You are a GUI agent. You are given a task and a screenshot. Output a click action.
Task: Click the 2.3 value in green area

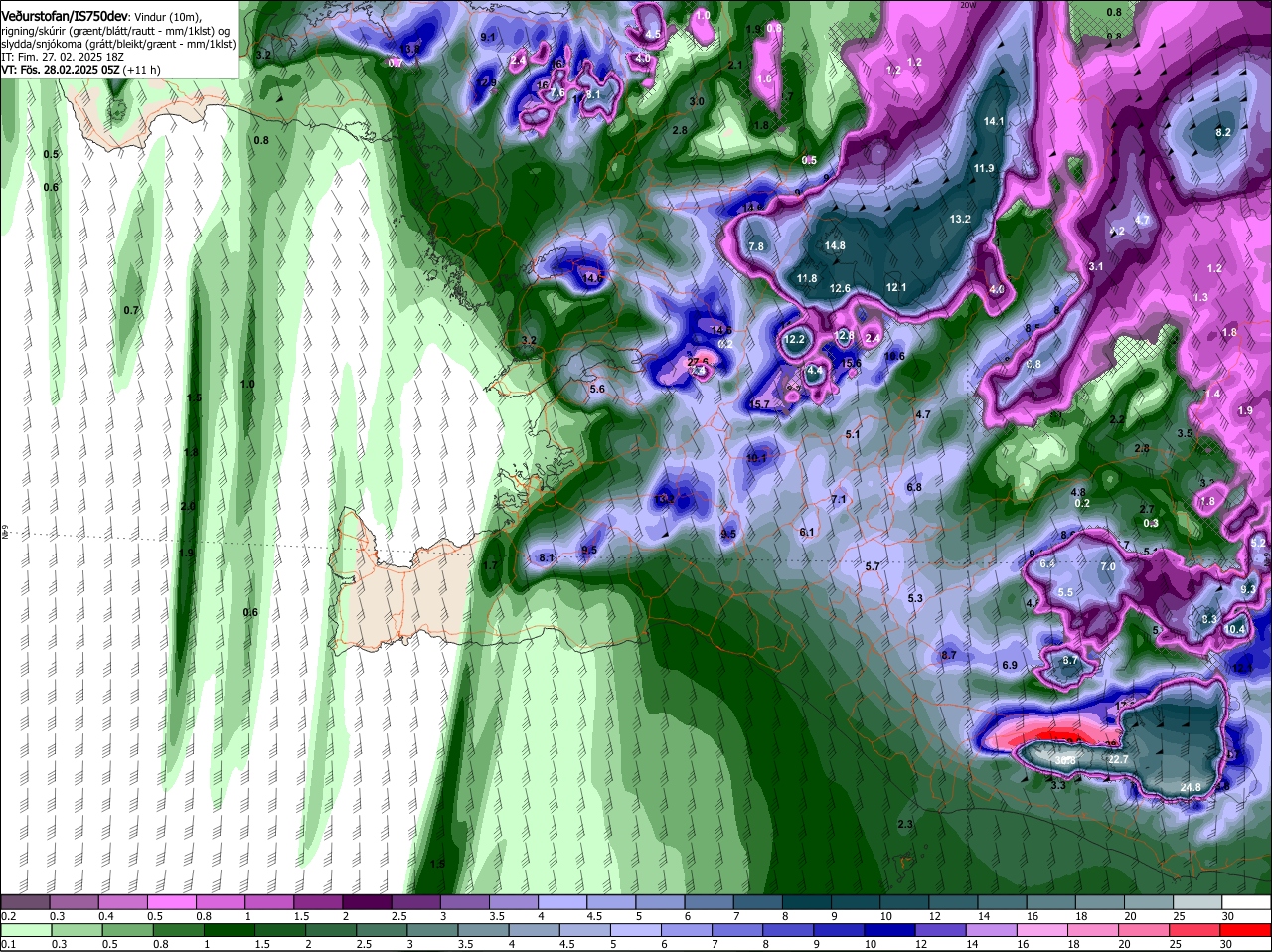[x=905, y=825]
